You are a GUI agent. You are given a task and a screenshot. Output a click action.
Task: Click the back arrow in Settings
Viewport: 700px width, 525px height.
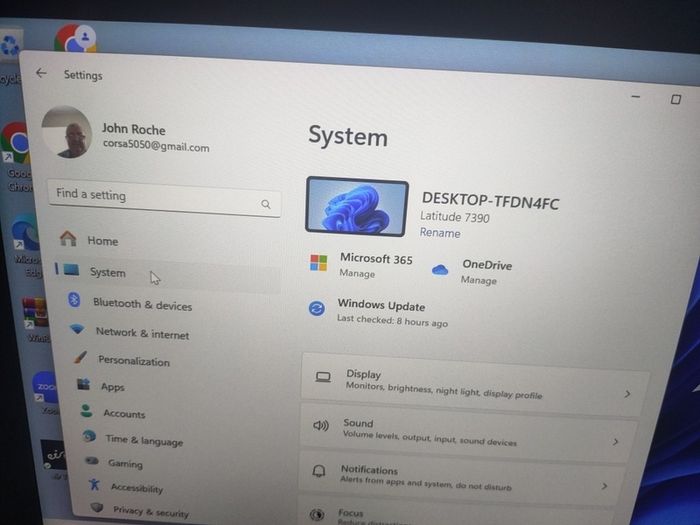tap(41, 73)
